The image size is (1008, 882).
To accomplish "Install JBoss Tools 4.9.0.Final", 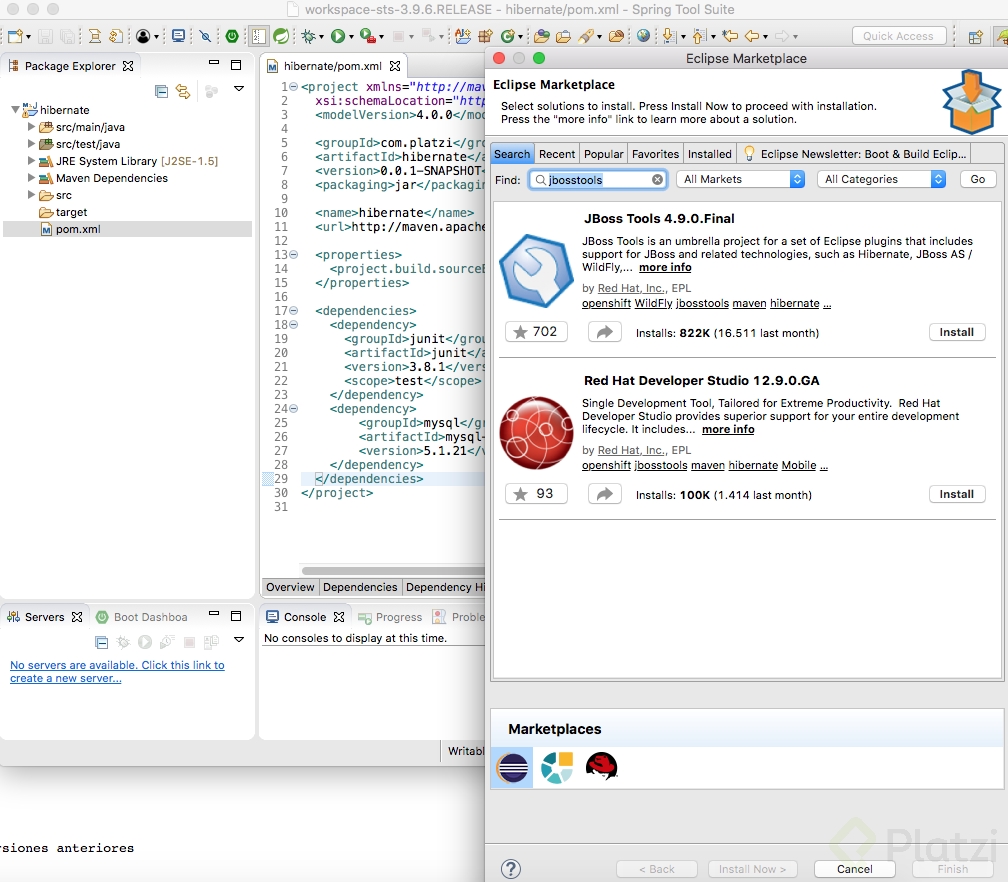I will click(x=956, y=332).
